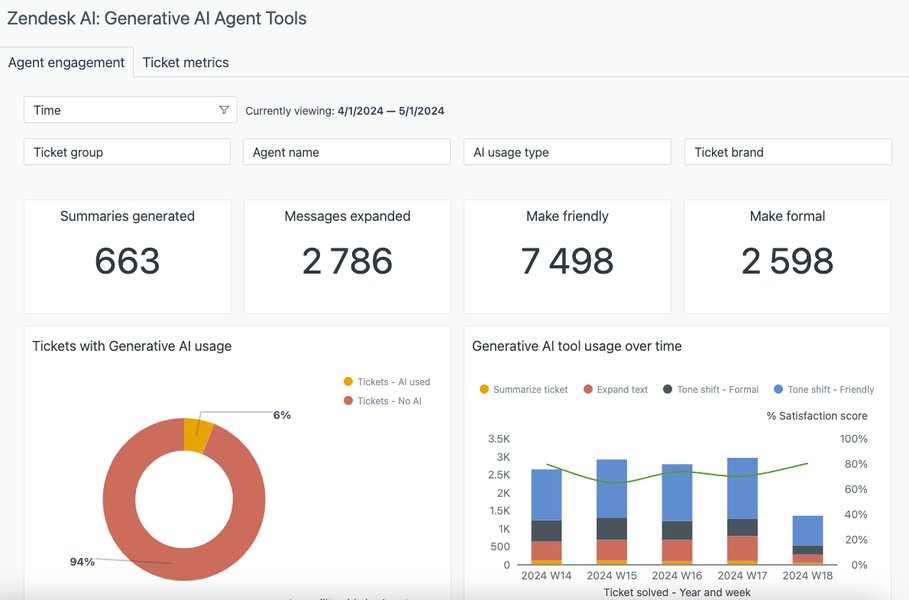This screenshot has height=600, width=909.
Task: Open the Ticket group filter
Action: pyautogui.click(x=127, y=152)
